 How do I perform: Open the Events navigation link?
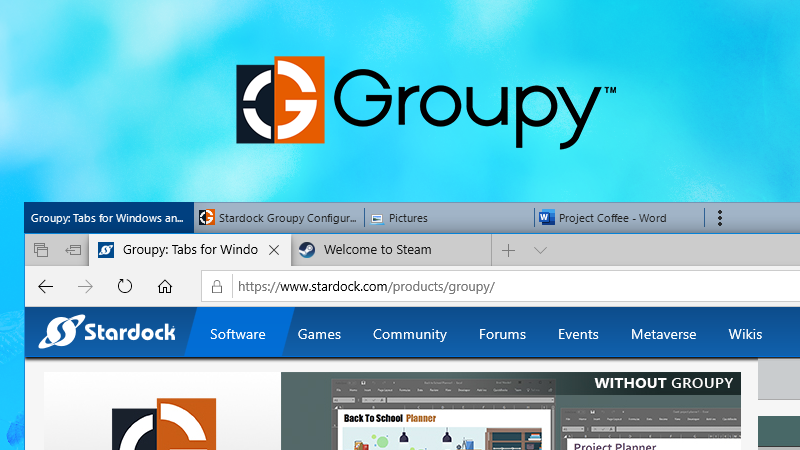point(578,334)
